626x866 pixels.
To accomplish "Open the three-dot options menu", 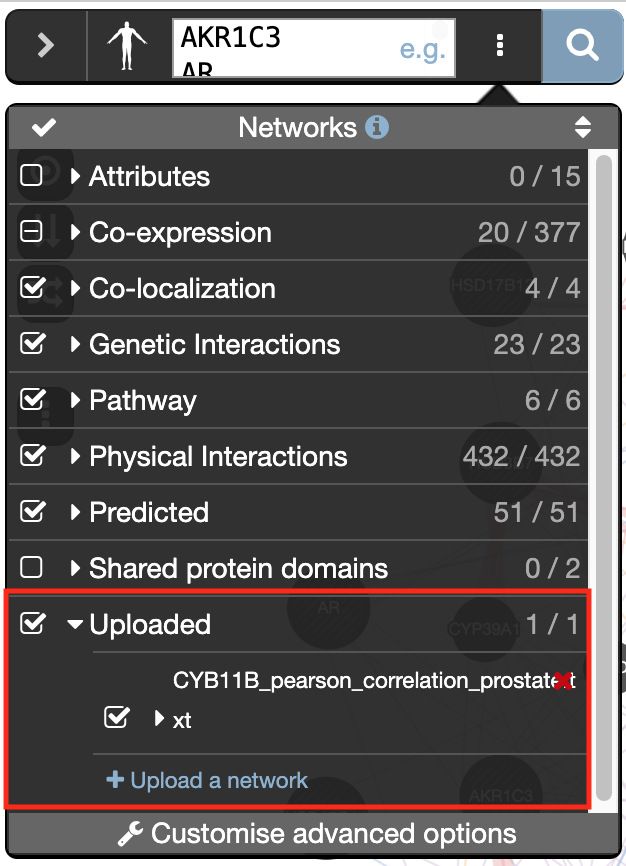I will (x=500, y=46).
